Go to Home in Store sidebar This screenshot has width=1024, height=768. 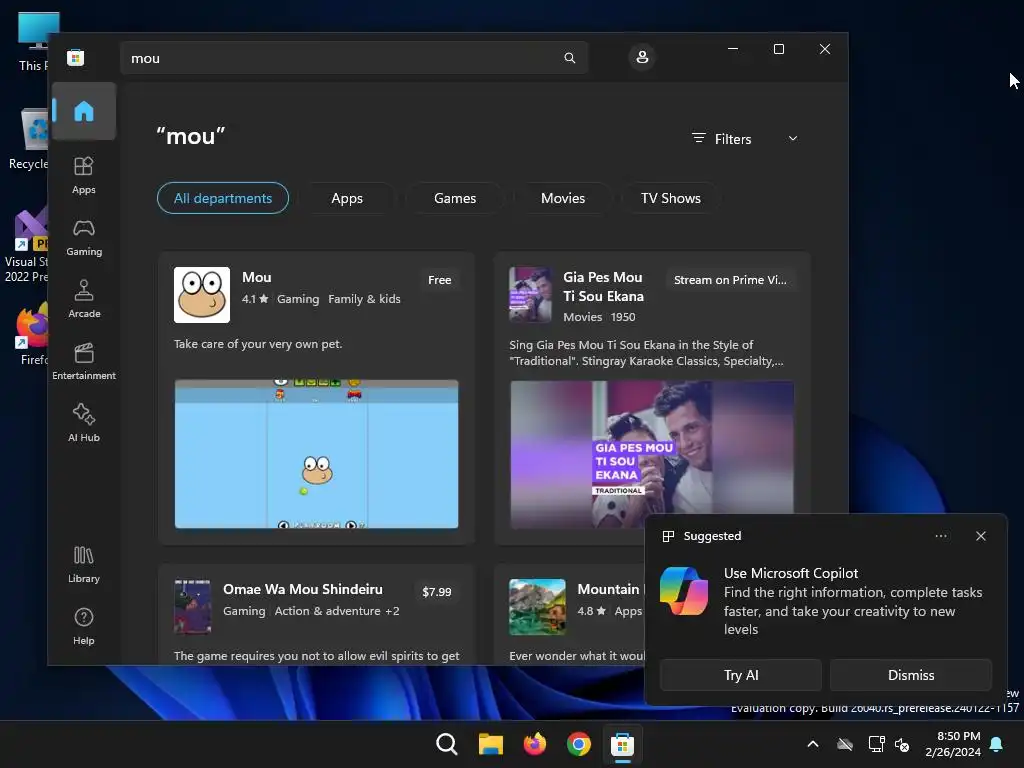tap(84, 111)
